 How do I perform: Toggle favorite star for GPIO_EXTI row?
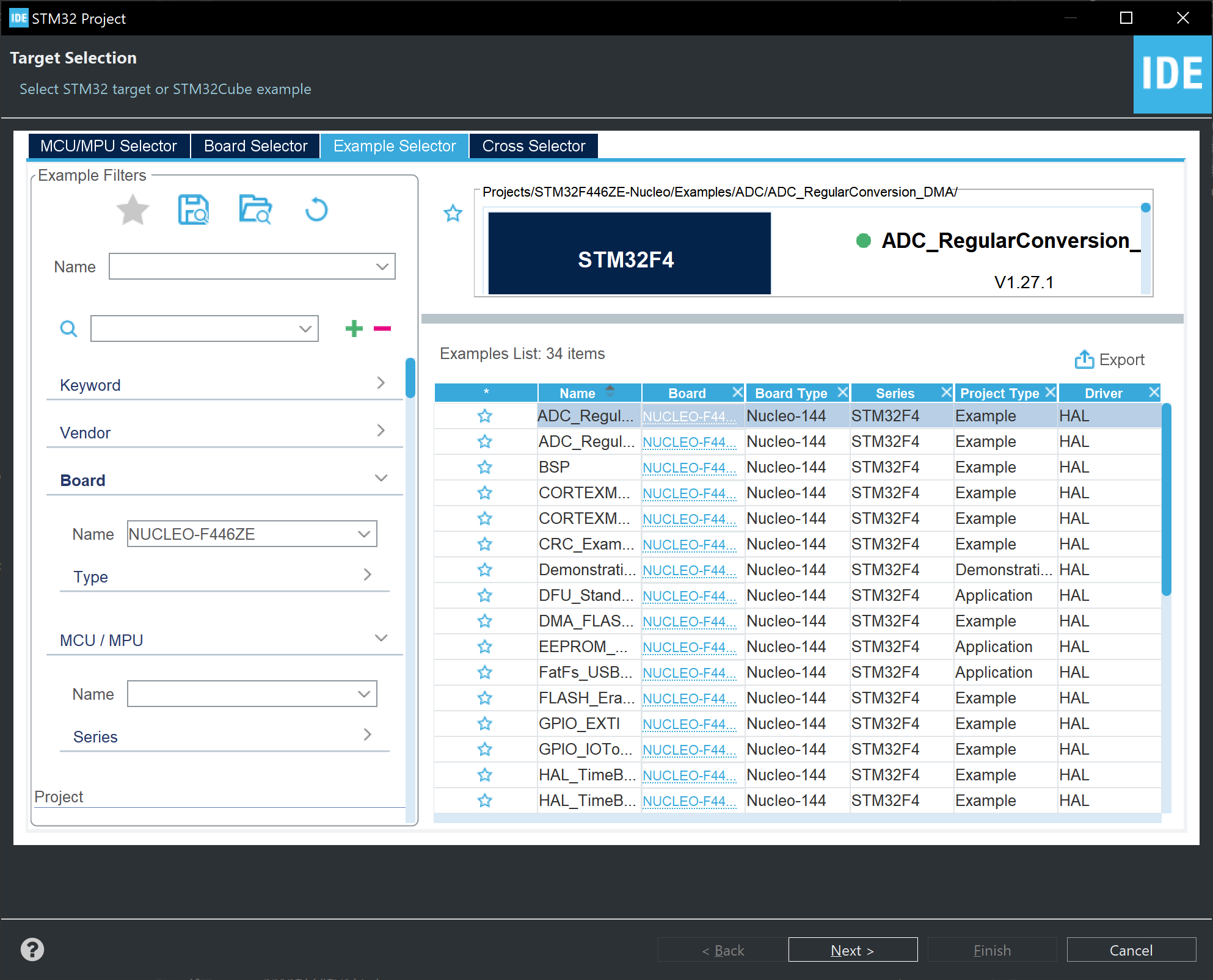click(x=485, y=724)
